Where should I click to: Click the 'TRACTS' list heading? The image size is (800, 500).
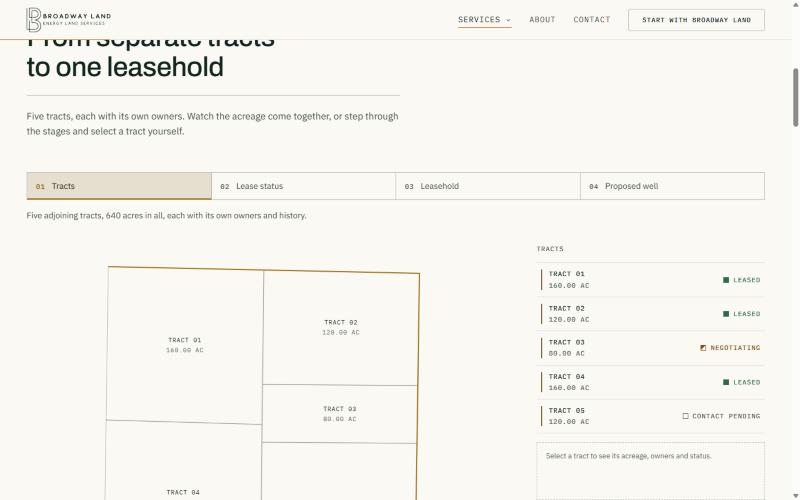click(x=550, y=249)
